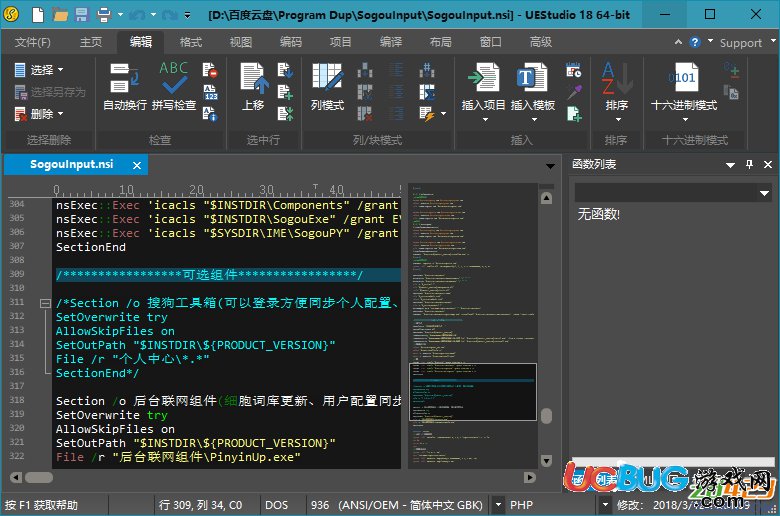Expand the 插入模板 dropdown arrow

point(533,119)
